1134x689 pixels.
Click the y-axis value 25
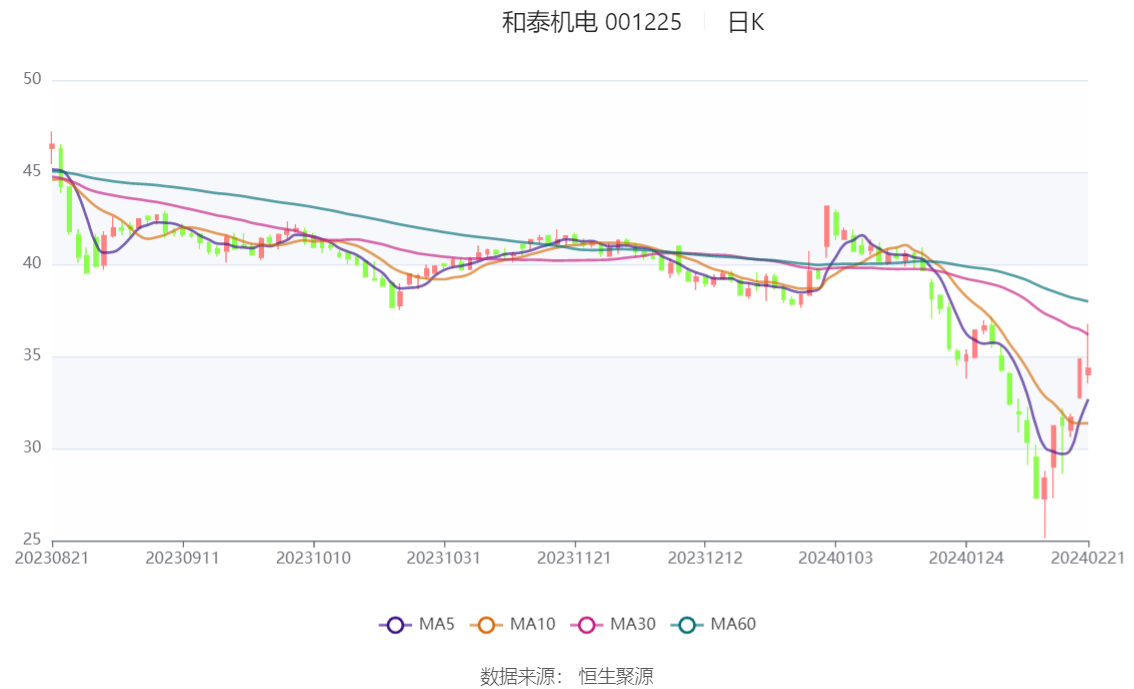point(32,539)
